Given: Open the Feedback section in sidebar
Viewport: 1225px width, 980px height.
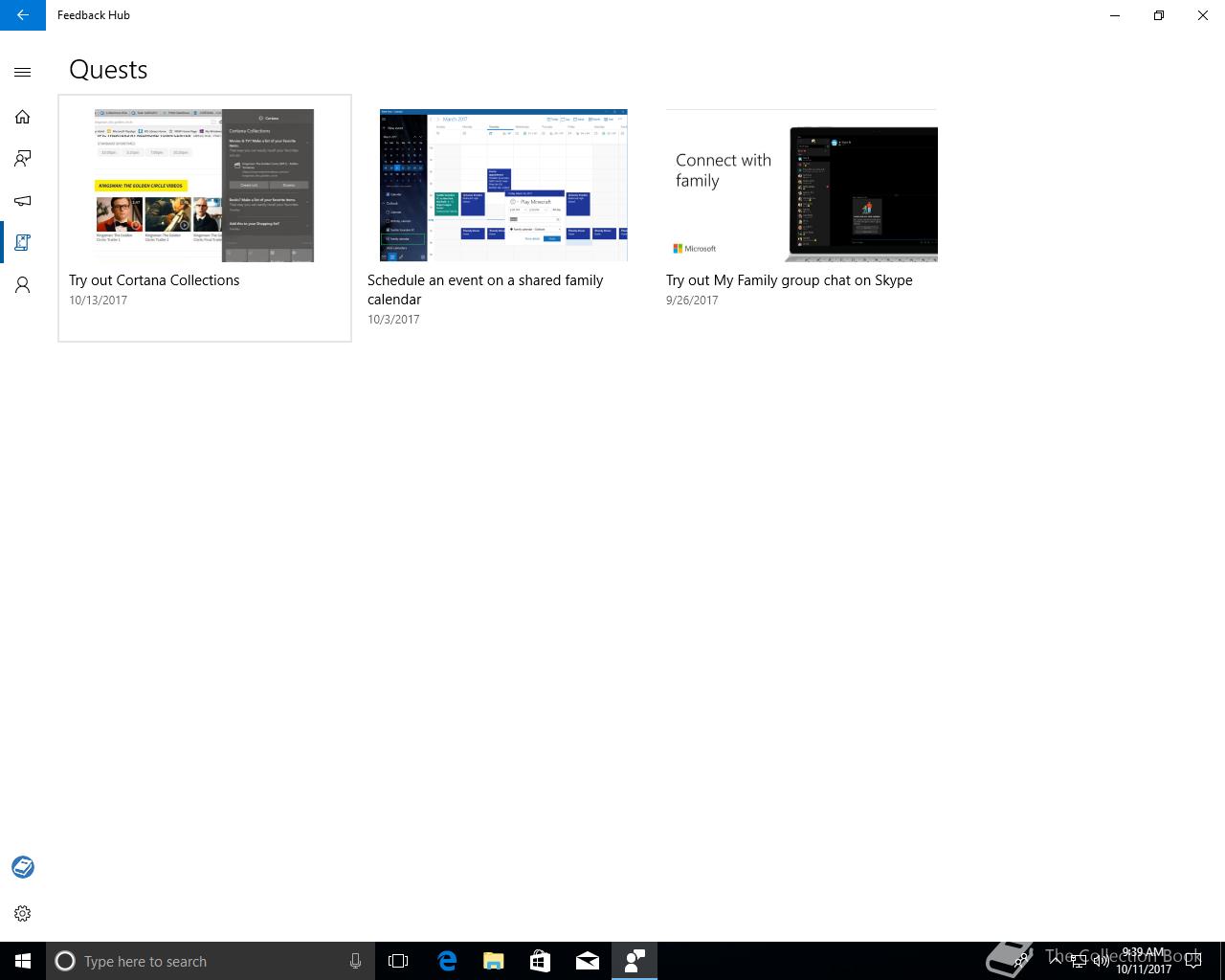Looking at the screenshot, I should (x=23, y=159).
